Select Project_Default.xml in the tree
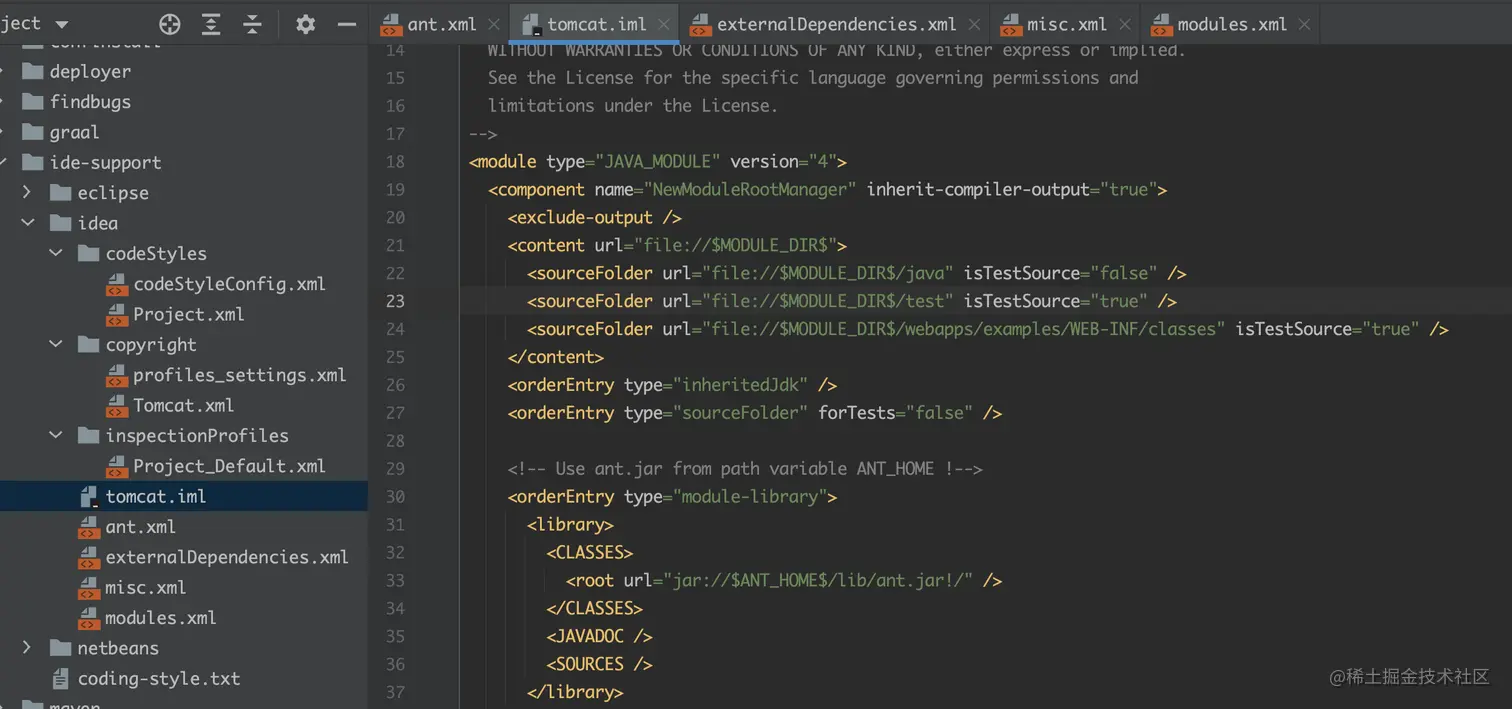Viewport: 1512px width, 709px height. (x=230, y=466)
